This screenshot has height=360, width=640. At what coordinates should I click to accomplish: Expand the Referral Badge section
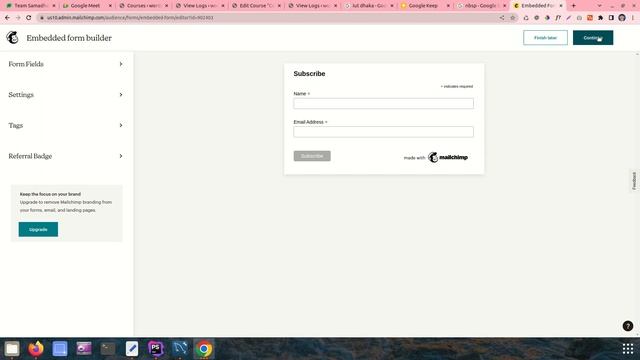coord(66,156)
